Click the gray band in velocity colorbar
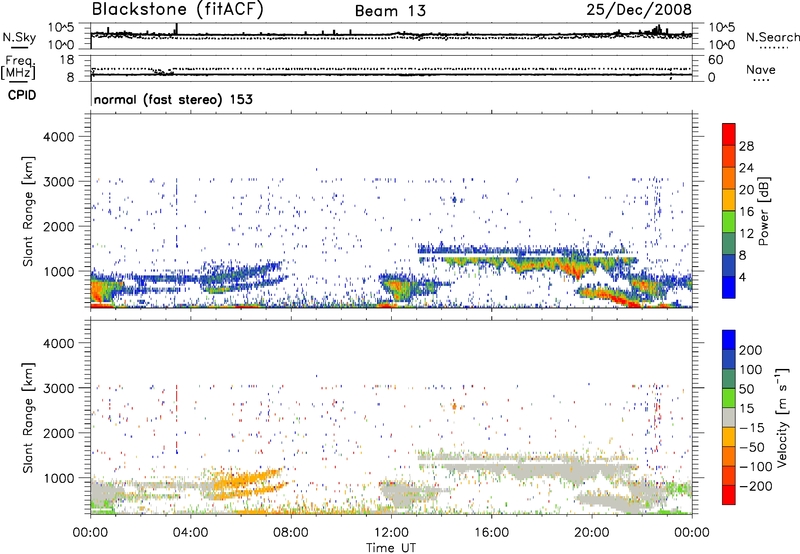Screen dimensions: 800x554 729,417
